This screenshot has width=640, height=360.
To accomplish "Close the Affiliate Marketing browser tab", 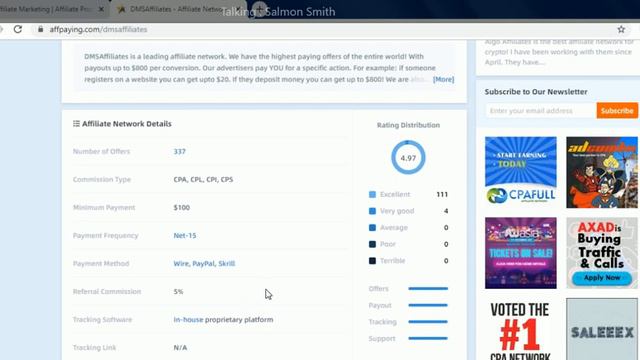I will [x=101, y=9].
